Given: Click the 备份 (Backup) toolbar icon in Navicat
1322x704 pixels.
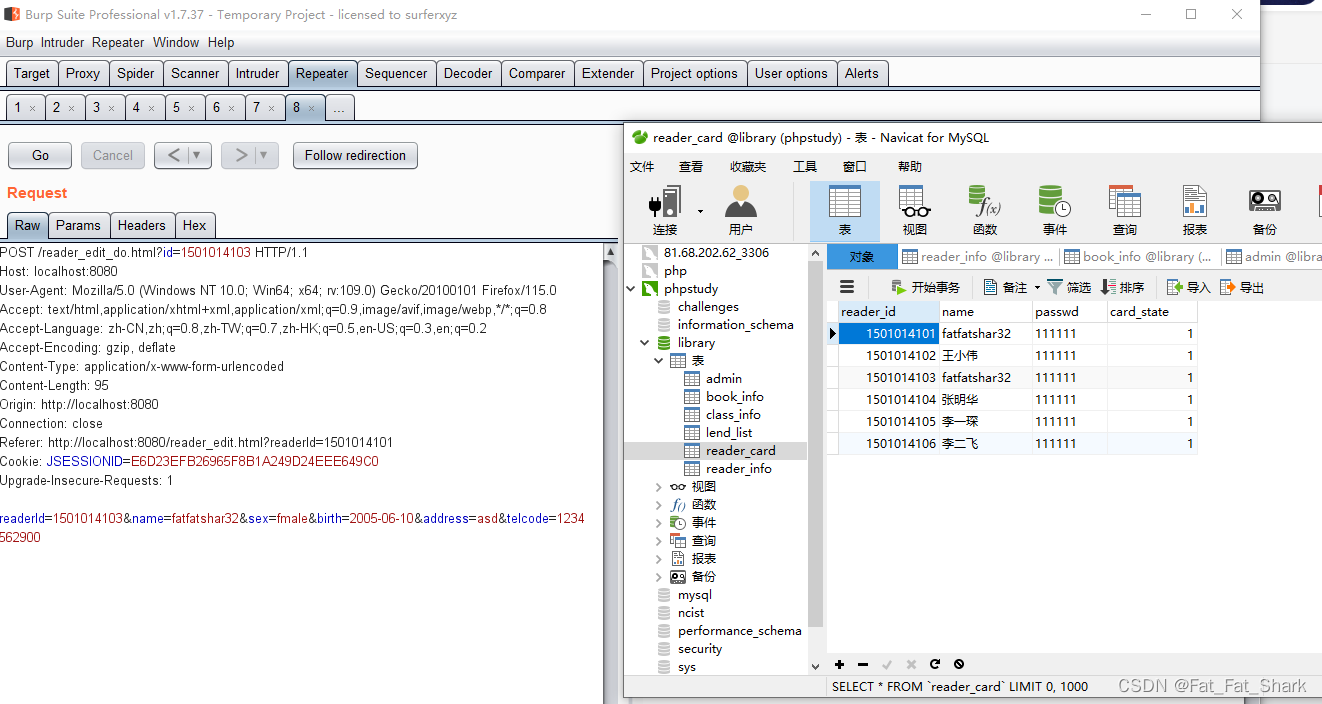Looking at the screenshot, I should [1265, 211].
